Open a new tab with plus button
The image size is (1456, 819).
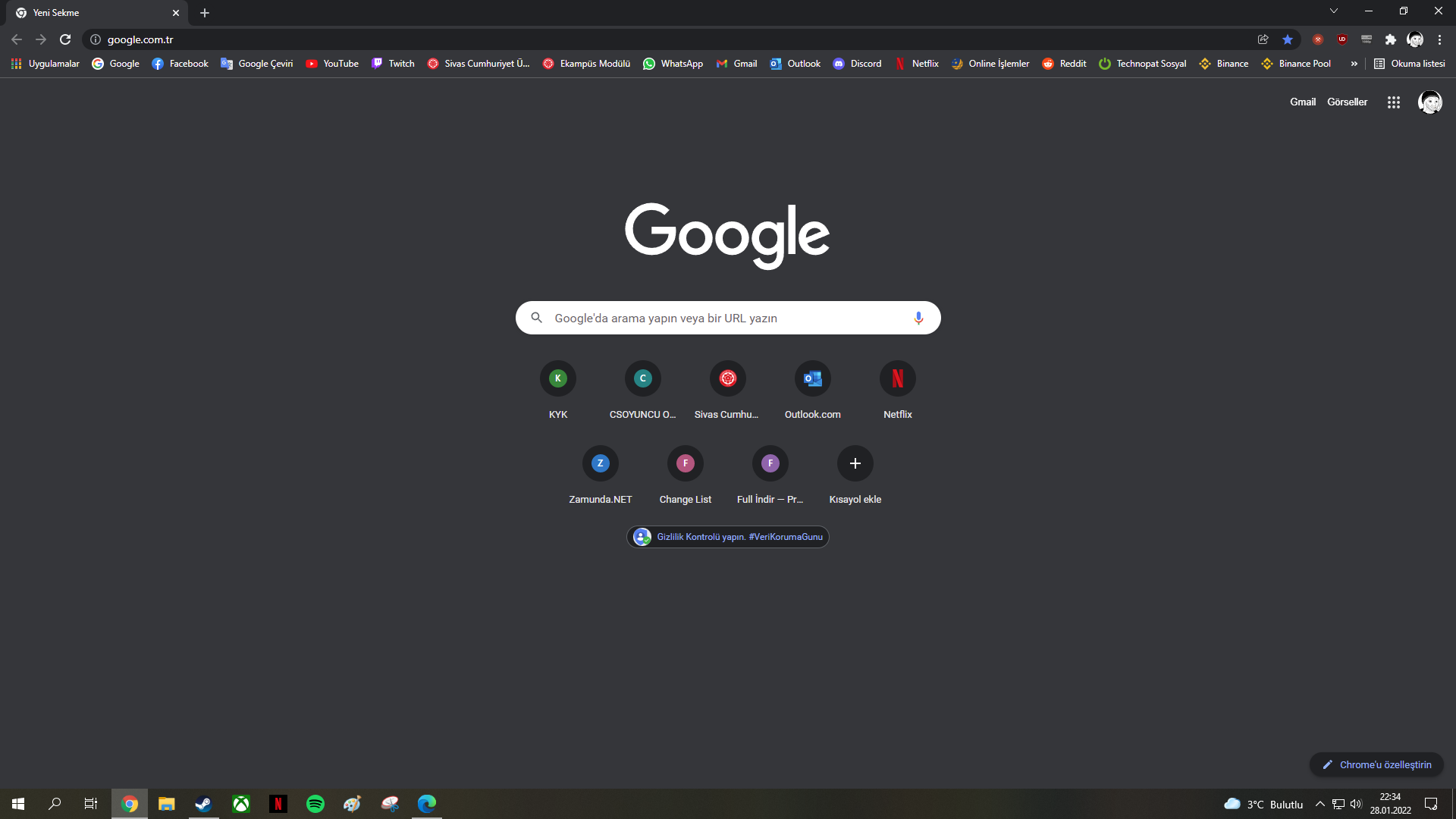click(x=205, y=13)
